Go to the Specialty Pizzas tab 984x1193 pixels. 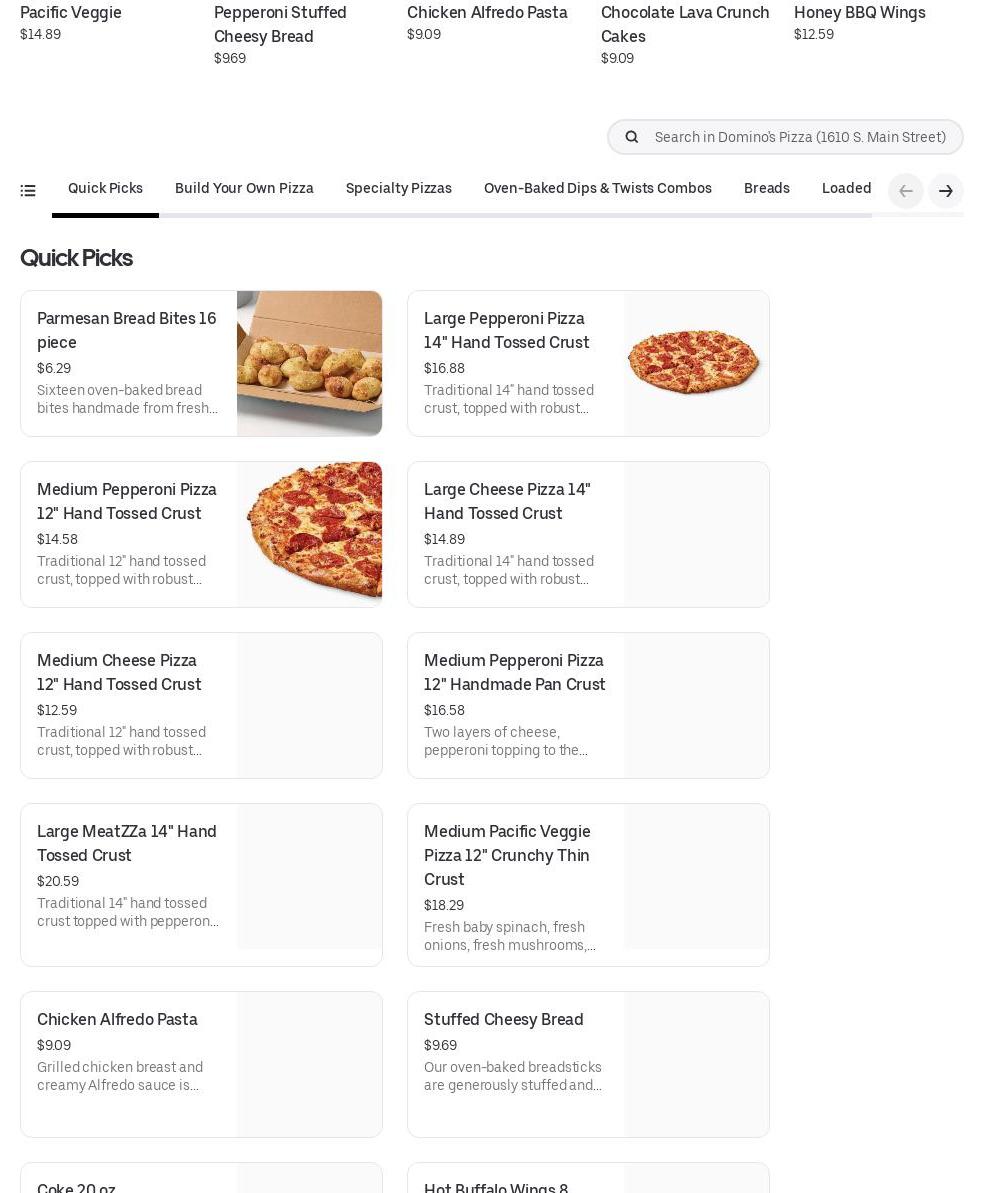click(398, 189)
